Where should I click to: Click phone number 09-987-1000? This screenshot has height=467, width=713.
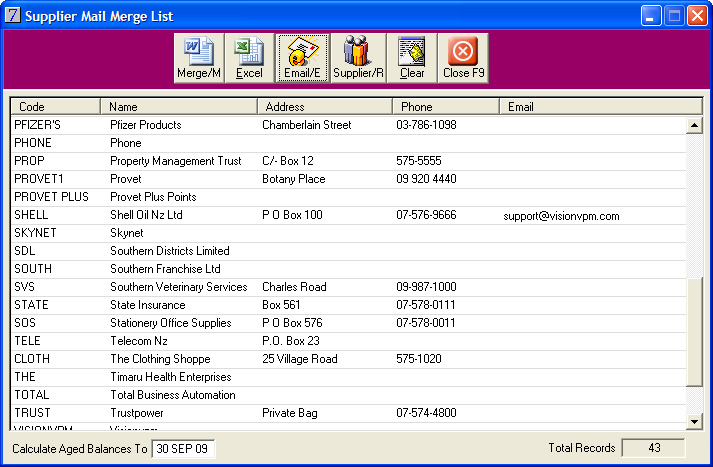coord(426,287)
